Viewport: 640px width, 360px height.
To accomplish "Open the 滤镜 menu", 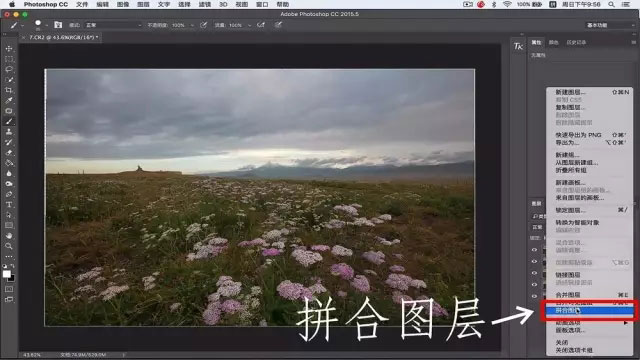I will pos(204,4).
